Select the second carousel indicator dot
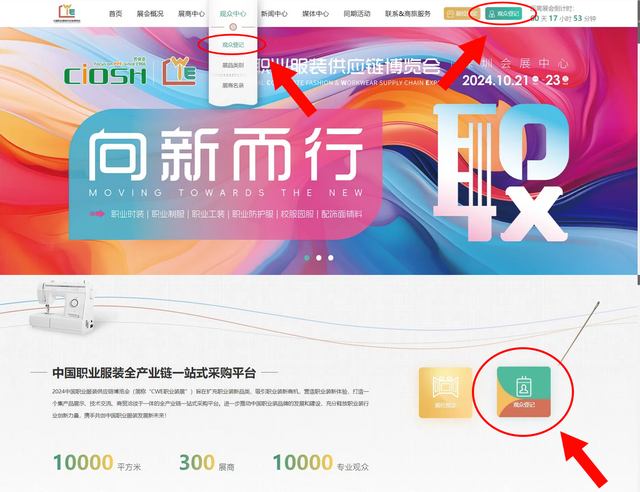The height and width of the screenshot is (492, 640). pyautogui.click(x=318, y=257)
